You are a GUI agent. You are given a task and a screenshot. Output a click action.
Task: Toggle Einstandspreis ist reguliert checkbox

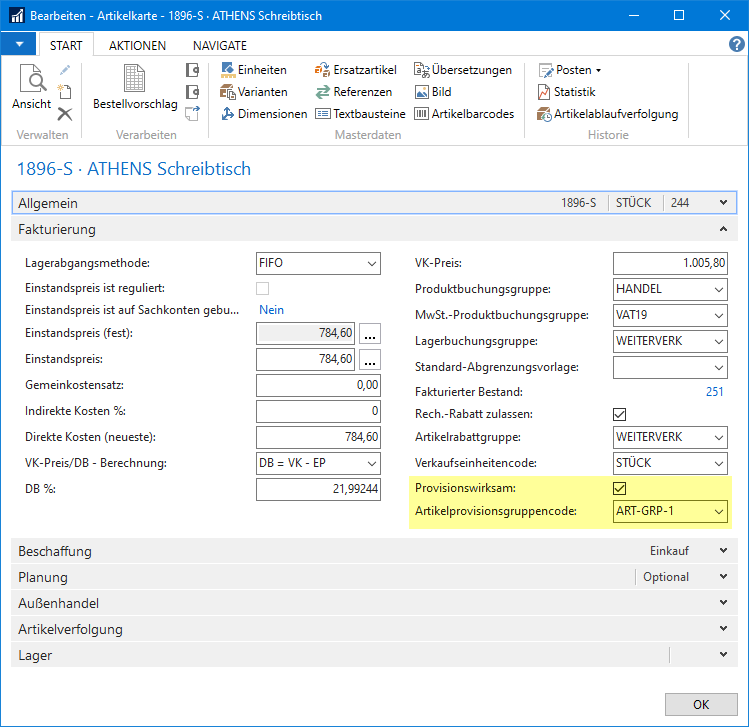263,289
